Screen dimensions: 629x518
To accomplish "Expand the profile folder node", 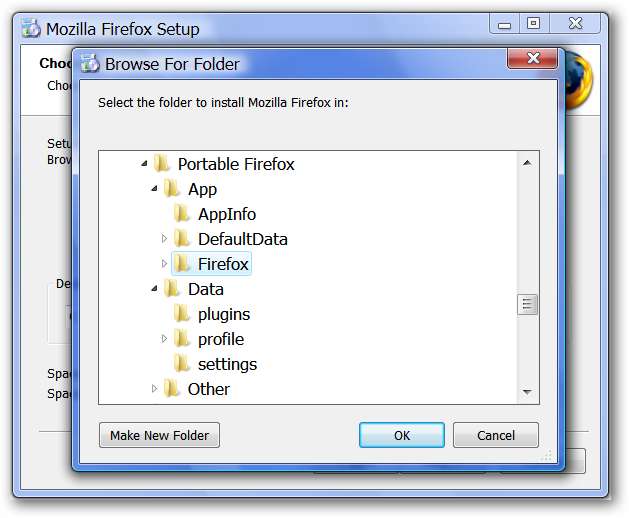I will (x=165, y=339).
